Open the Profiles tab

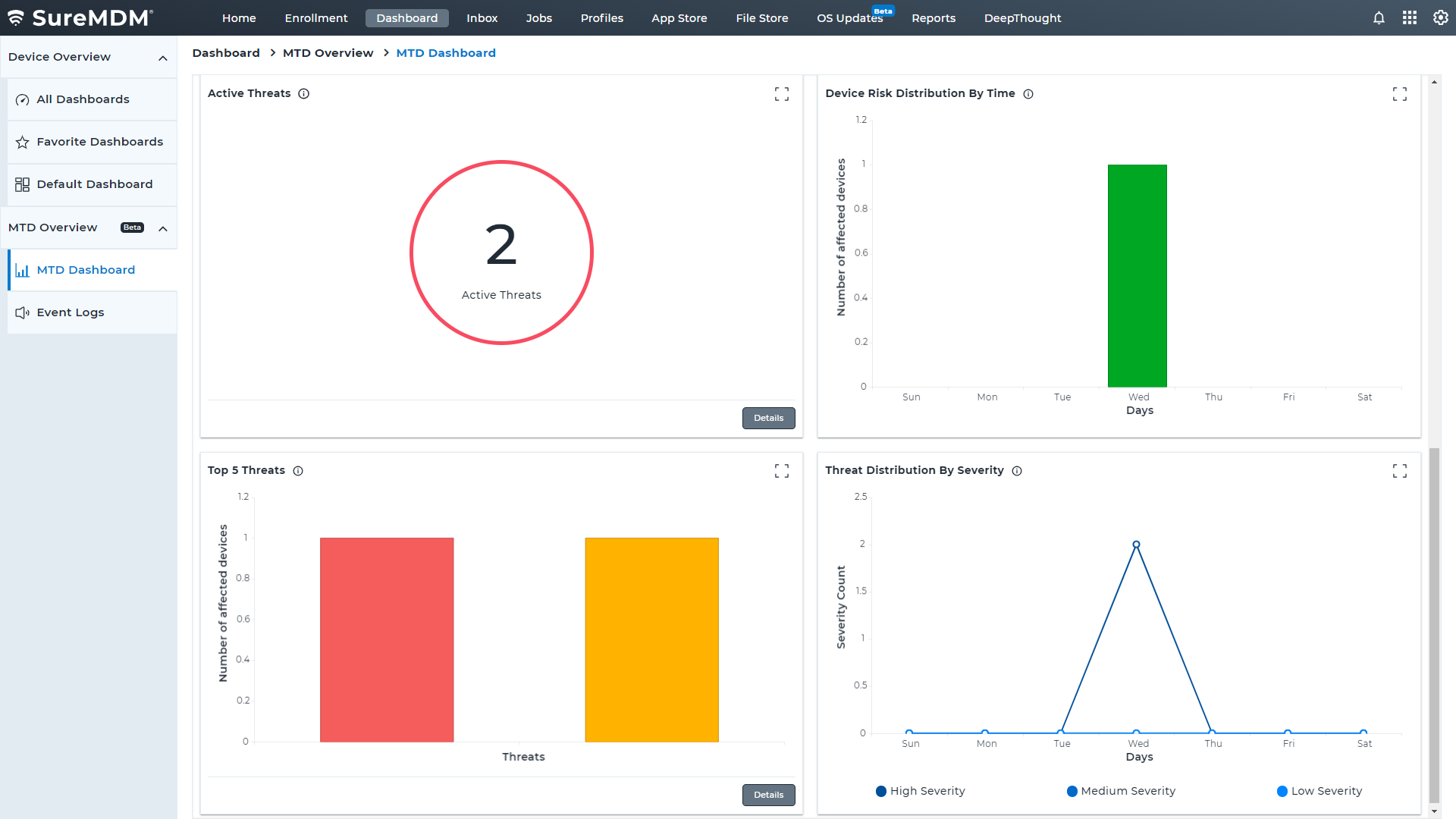(602, 18)
